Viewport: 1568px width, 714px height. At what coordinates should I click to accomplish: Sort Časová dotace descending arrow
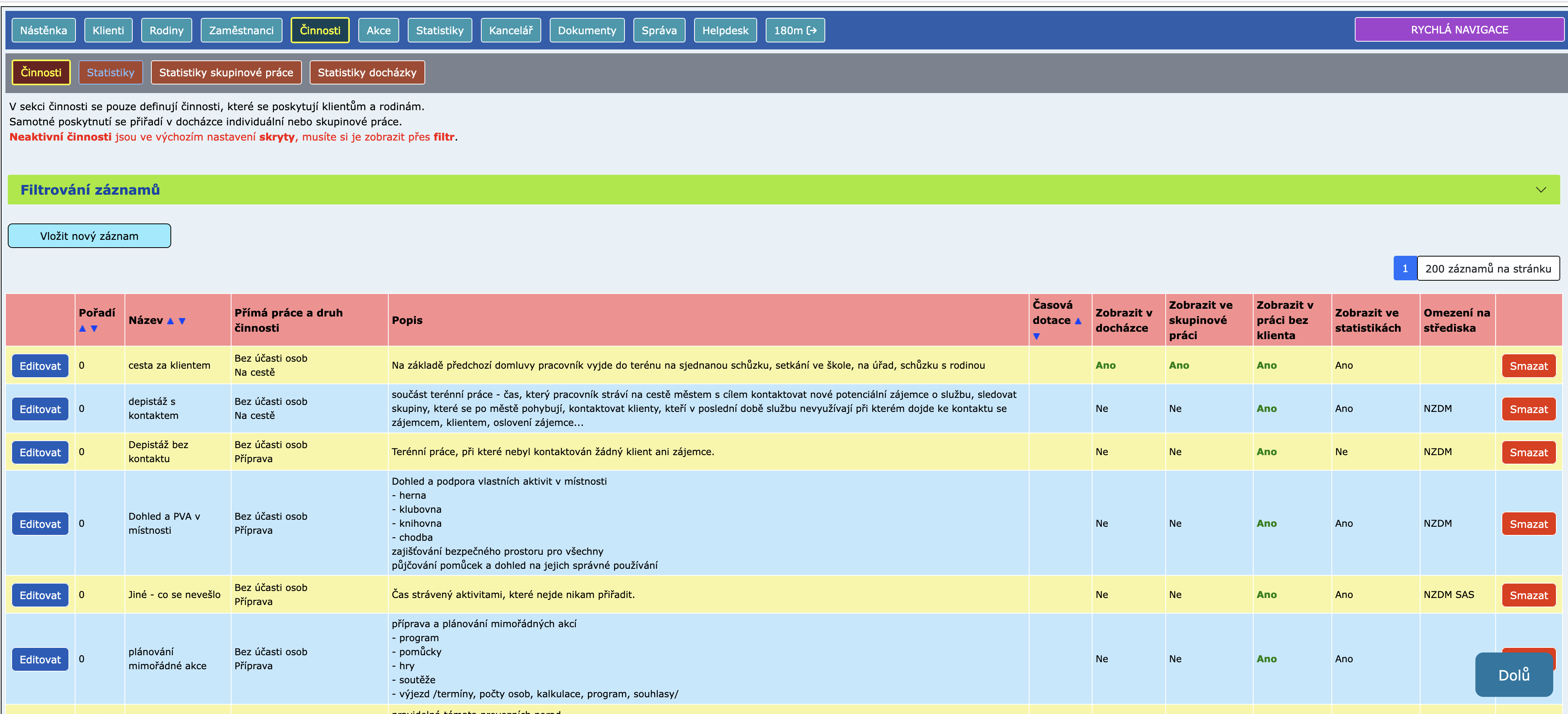pyautogui.click(x=1037, y=336)
